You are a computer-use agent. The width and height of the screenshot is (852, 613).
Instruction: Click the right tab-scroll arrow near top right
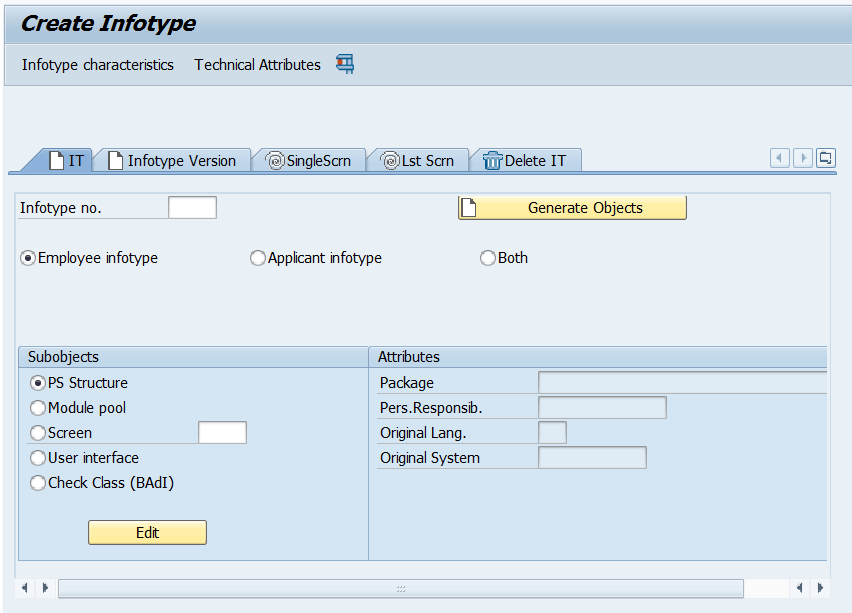[x=802, y=158]
